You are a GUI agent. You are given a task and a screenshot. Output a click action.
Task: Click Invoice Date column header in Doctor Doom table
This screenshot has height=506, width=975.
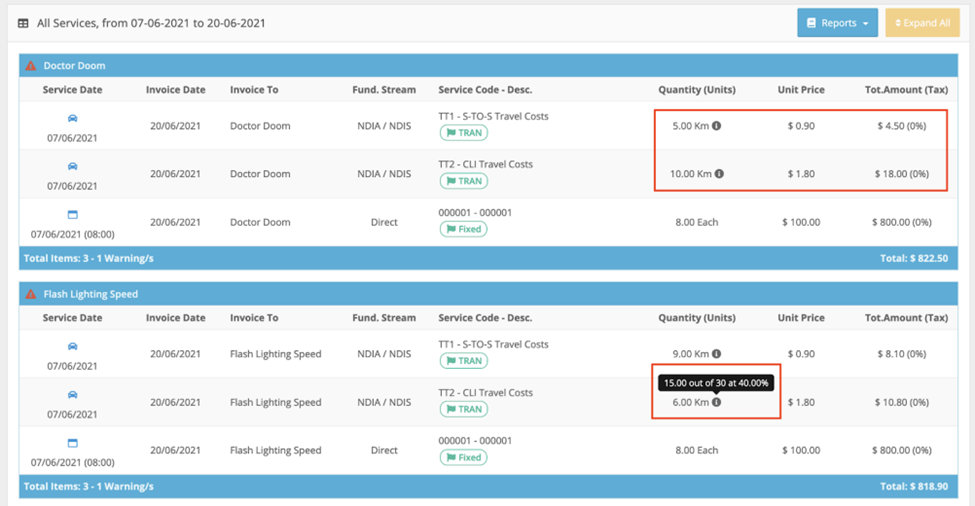pos(175,90)
